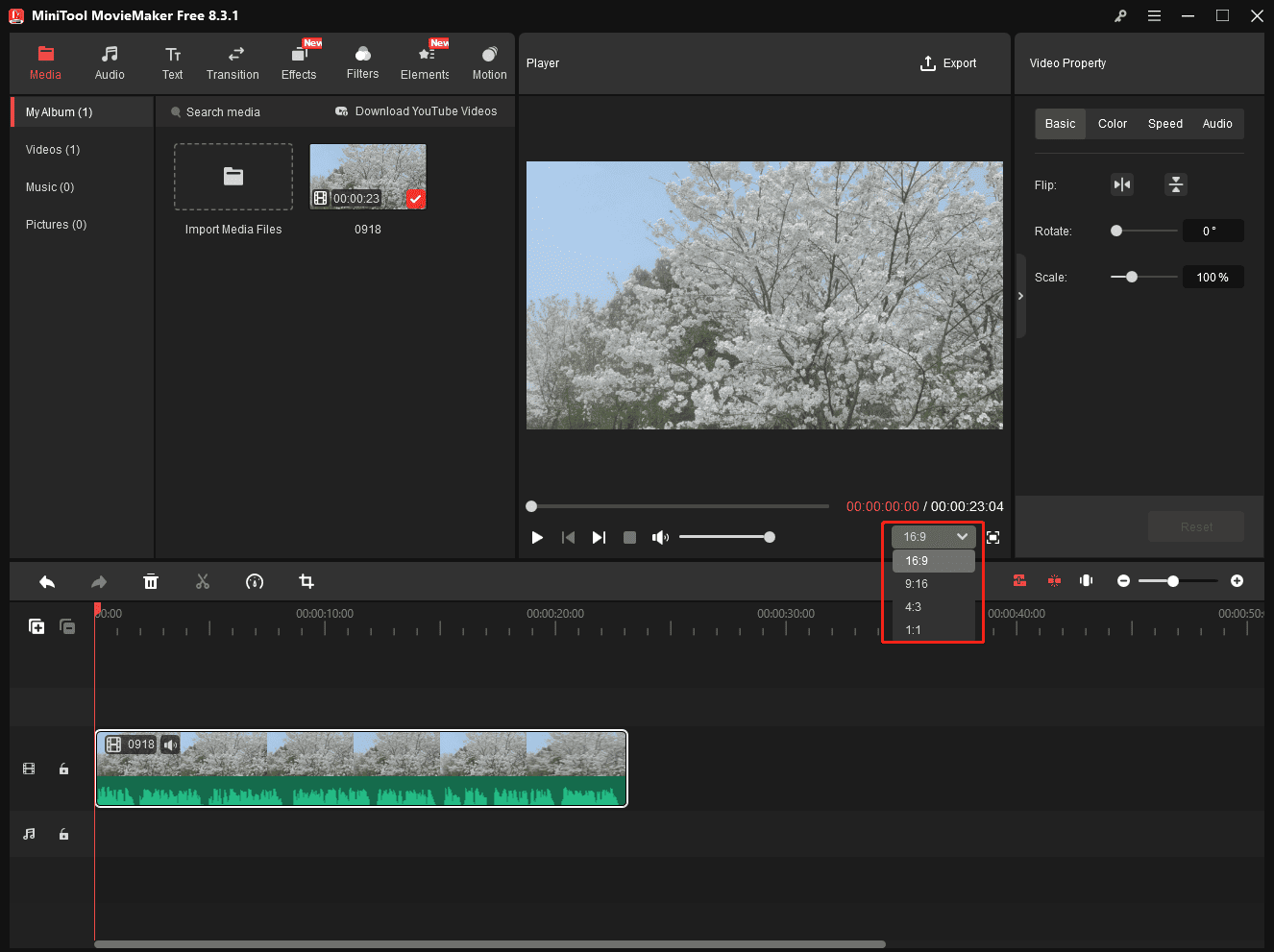Click the Export button
1274x952 pixels.
(x=948, y=63)
